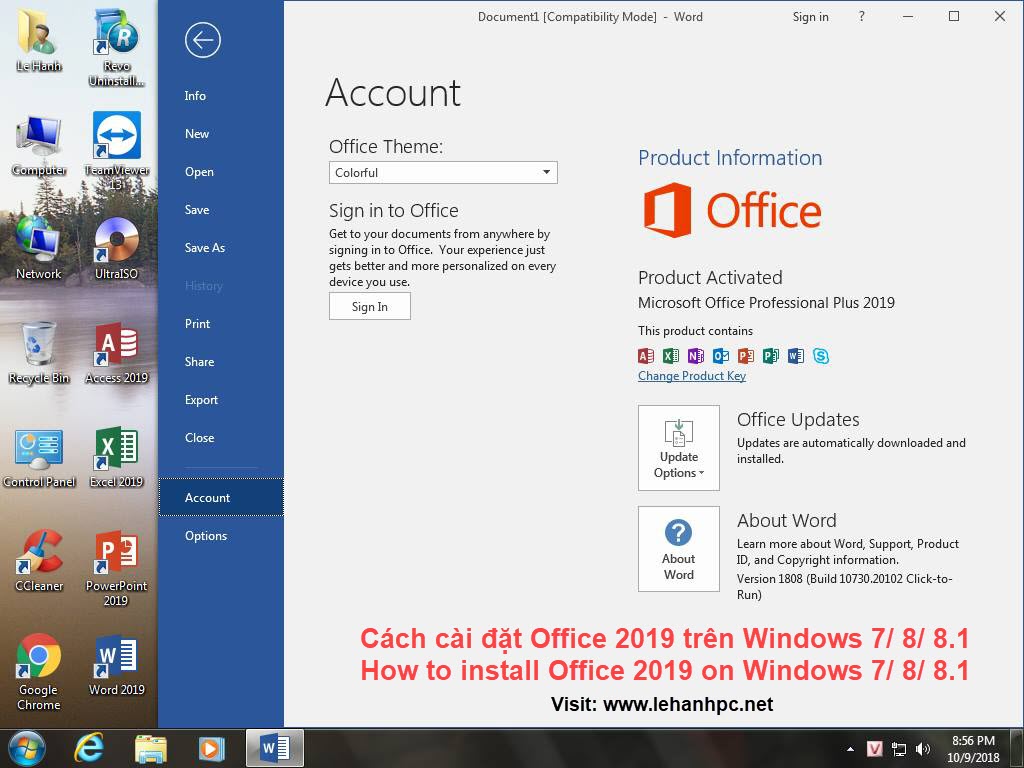The width and height of the screenshot is (1024, 768).
Task: Select the Excel 2019 shortcut
Action: [116, 457]
